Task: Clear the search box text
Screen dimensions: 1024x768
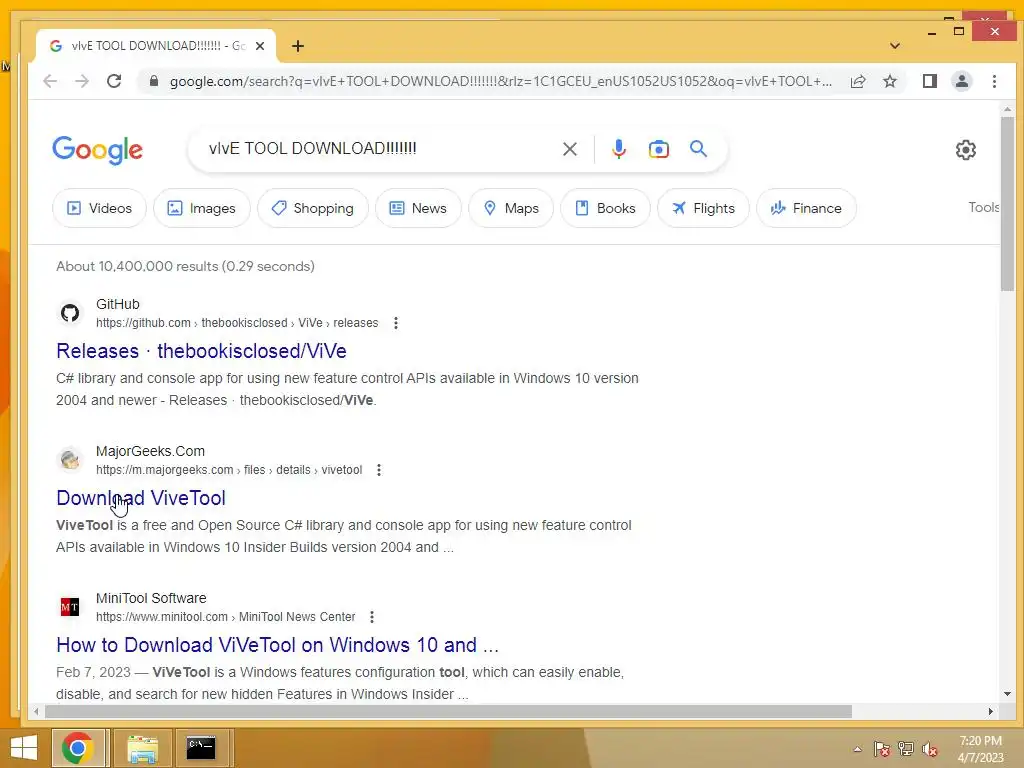Action: pos(569,149)
